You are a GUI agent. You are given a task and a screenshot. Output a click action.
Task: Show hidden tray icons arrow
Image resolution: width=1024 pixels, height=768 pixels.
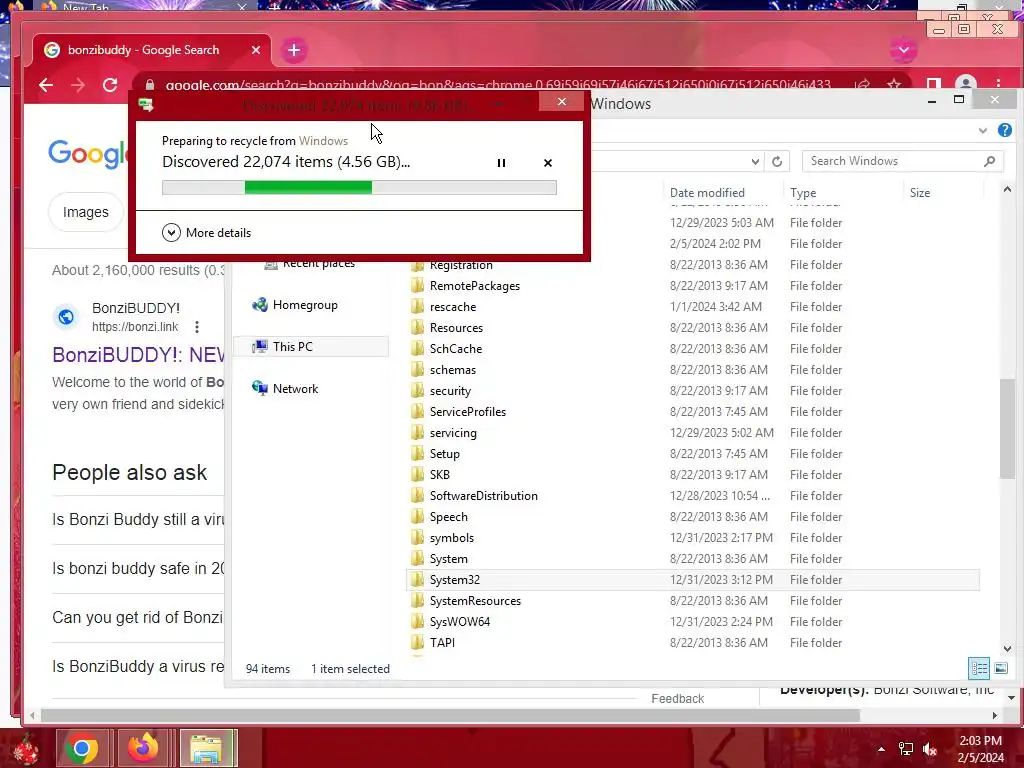(881, 749)
